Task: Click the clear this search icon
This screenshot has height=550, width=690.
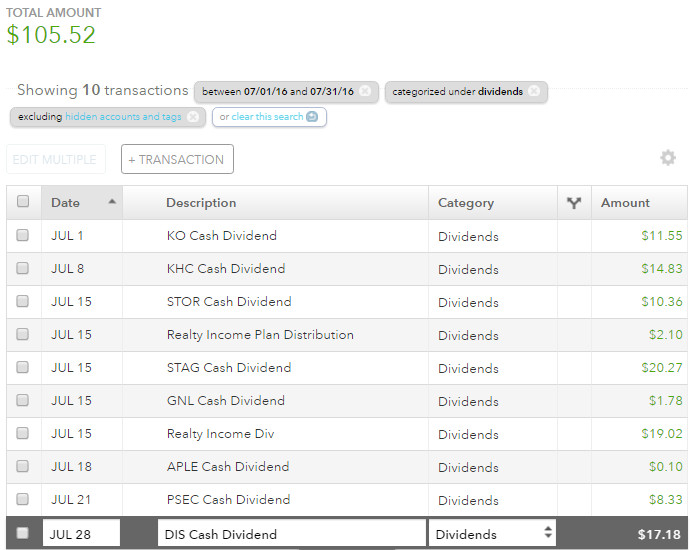Action: click(313, 117)
